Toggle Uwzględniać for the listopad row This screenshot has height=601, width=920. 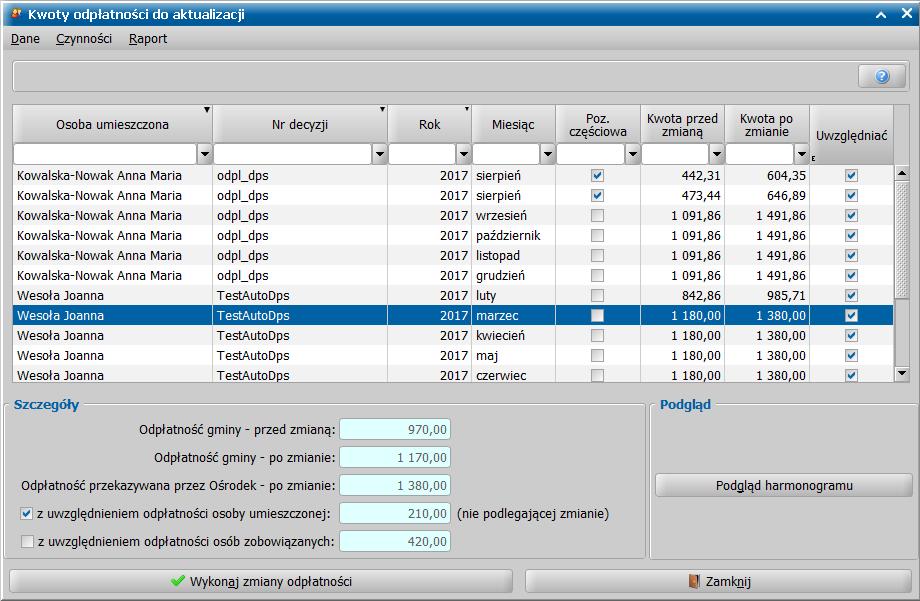click(x=851, y=255)
